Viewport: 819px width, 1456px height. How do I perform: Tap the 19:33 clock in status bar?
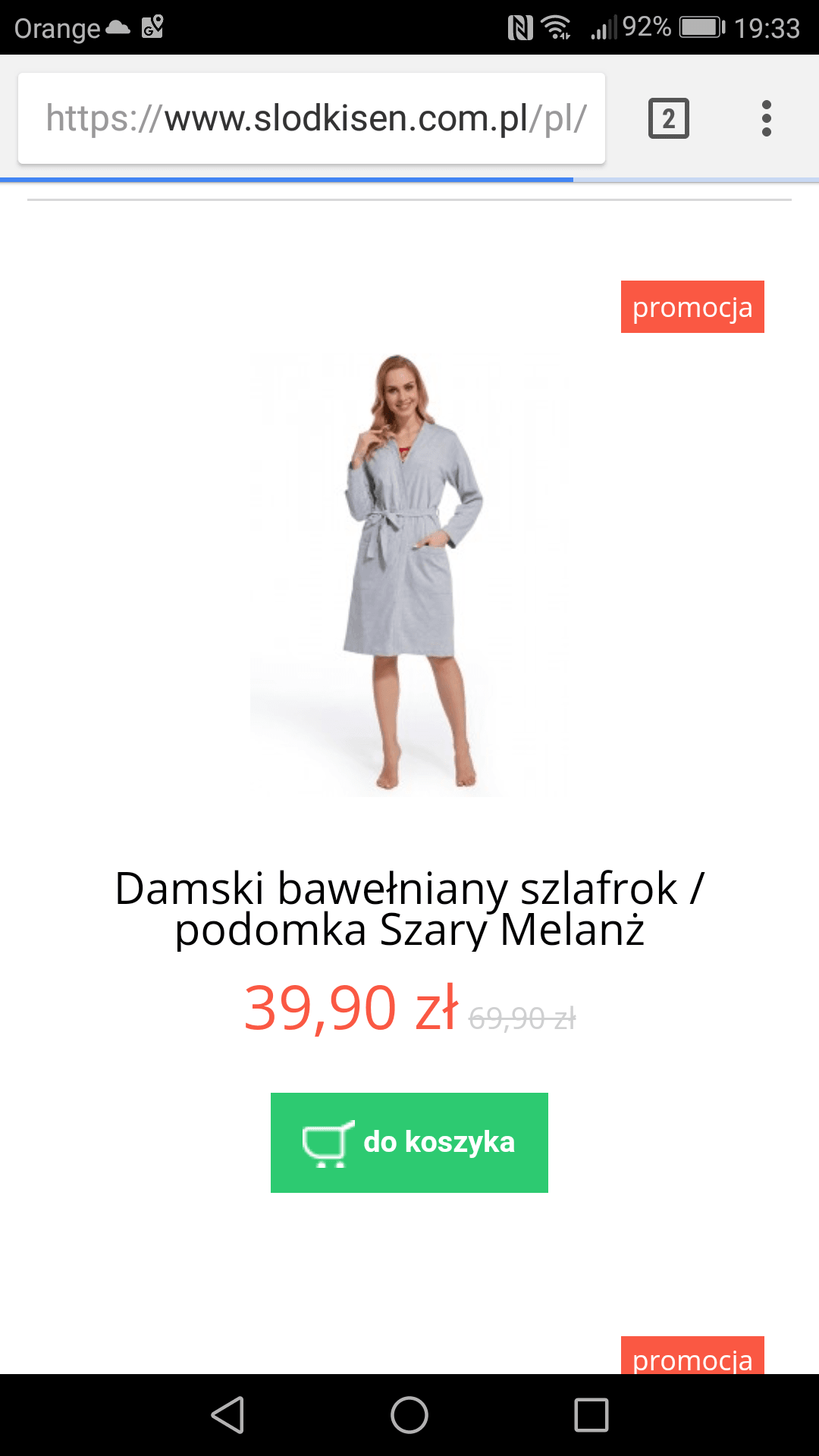tap(767, 28)
